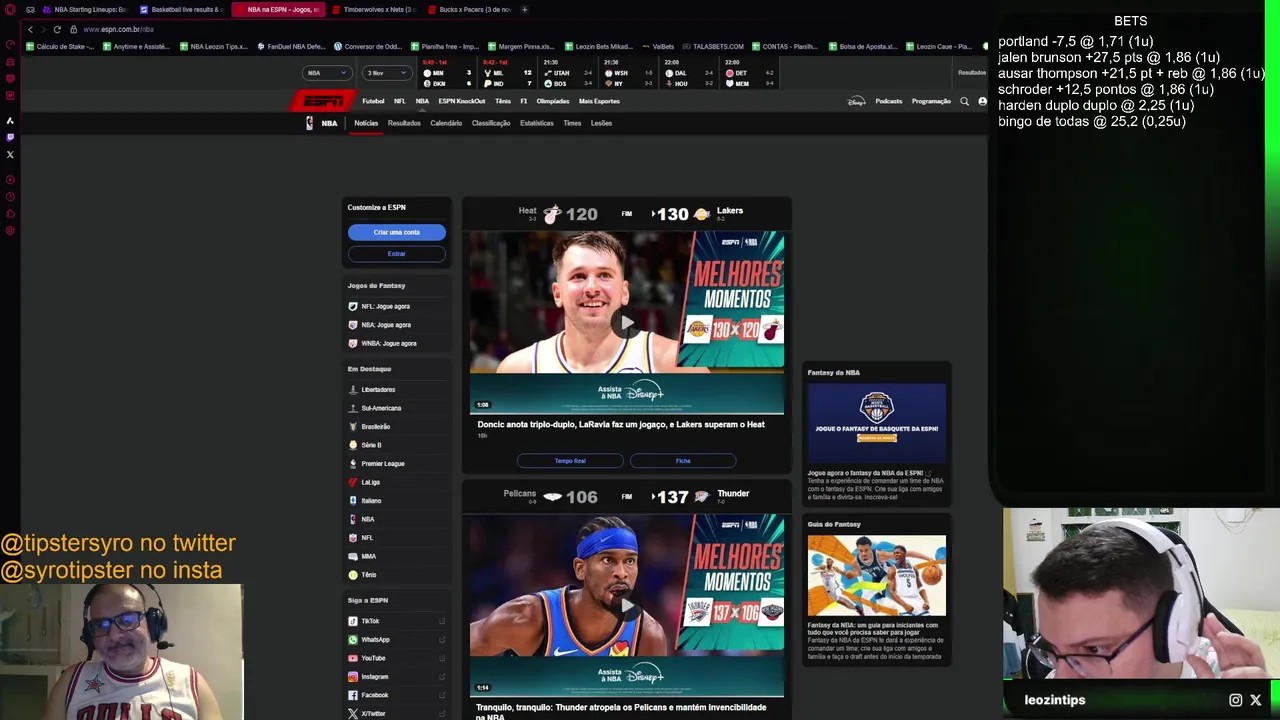
Task: Click the NBA logo beside the section title
Action: tap(310, 123)
